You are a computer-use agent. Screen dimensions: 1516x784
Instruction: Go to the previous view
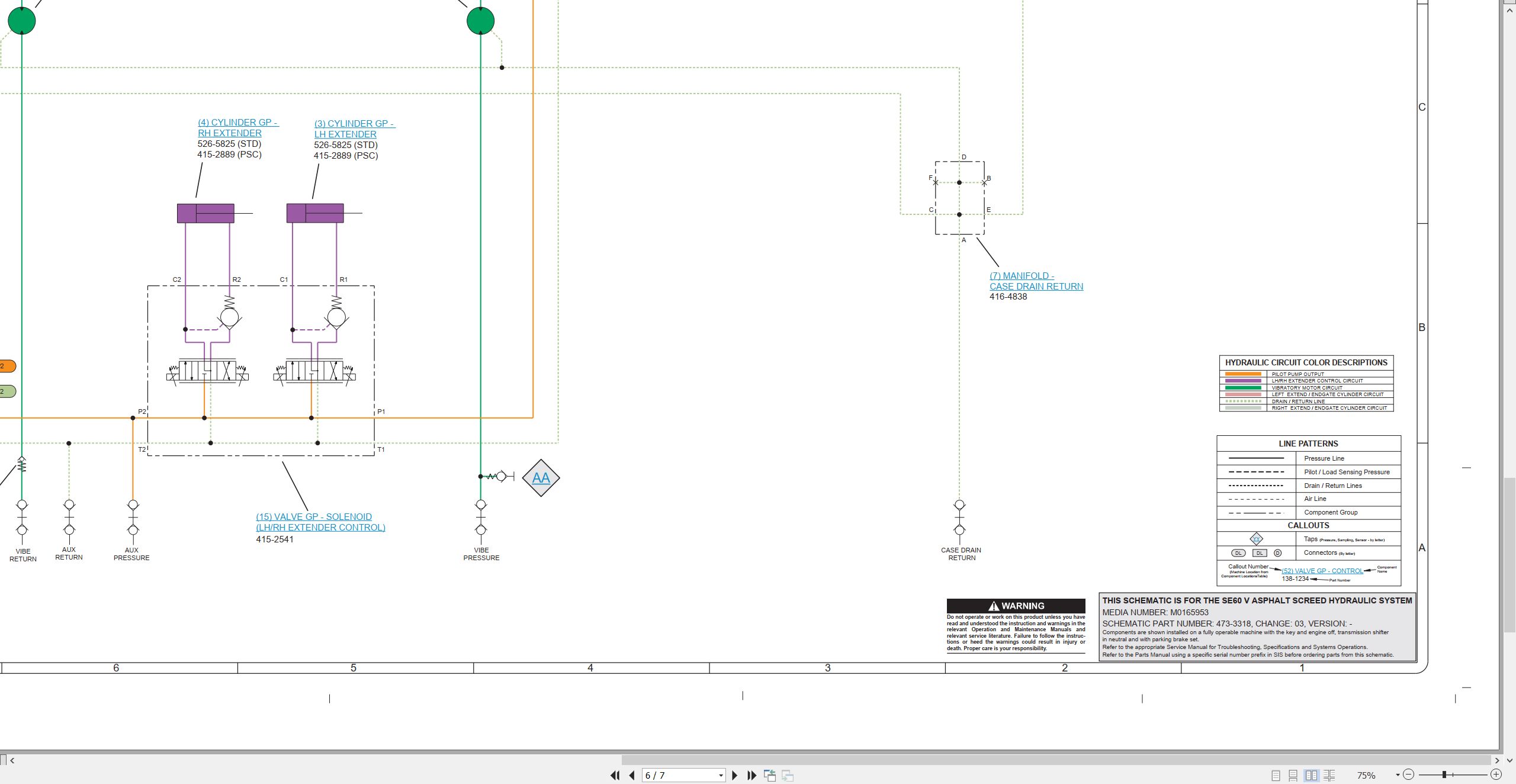coord(770,775)
